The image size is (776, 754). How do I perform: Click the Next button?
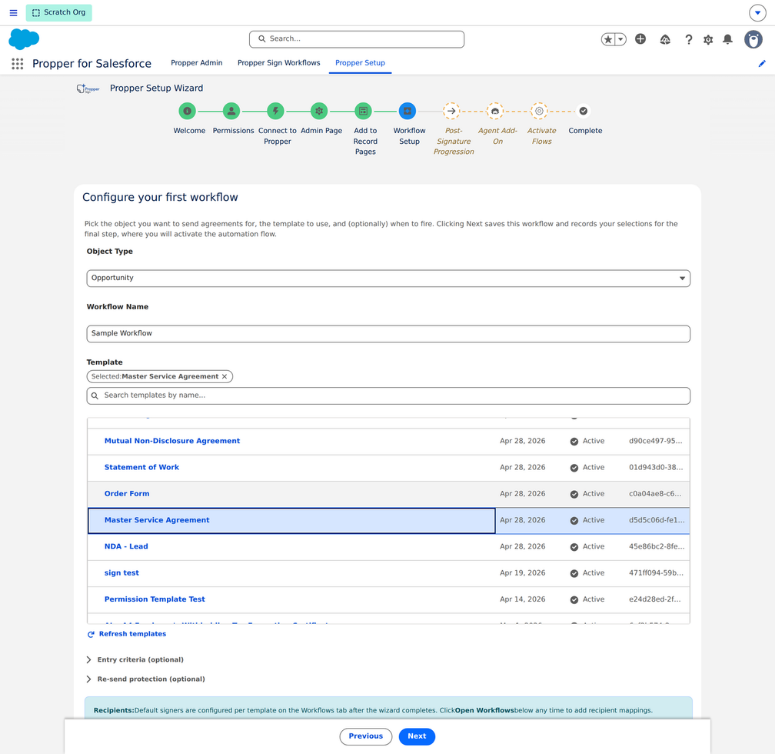(x=417, y=736)
